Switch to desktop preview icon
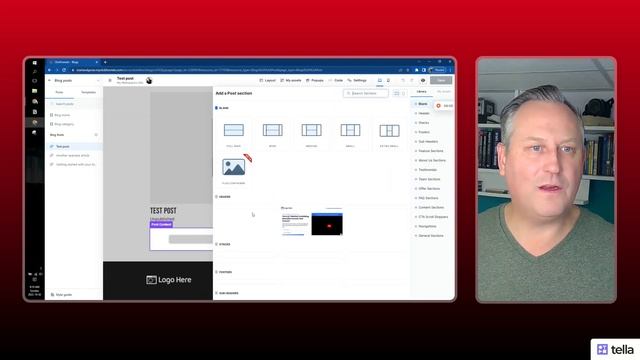 coord(380,80)
